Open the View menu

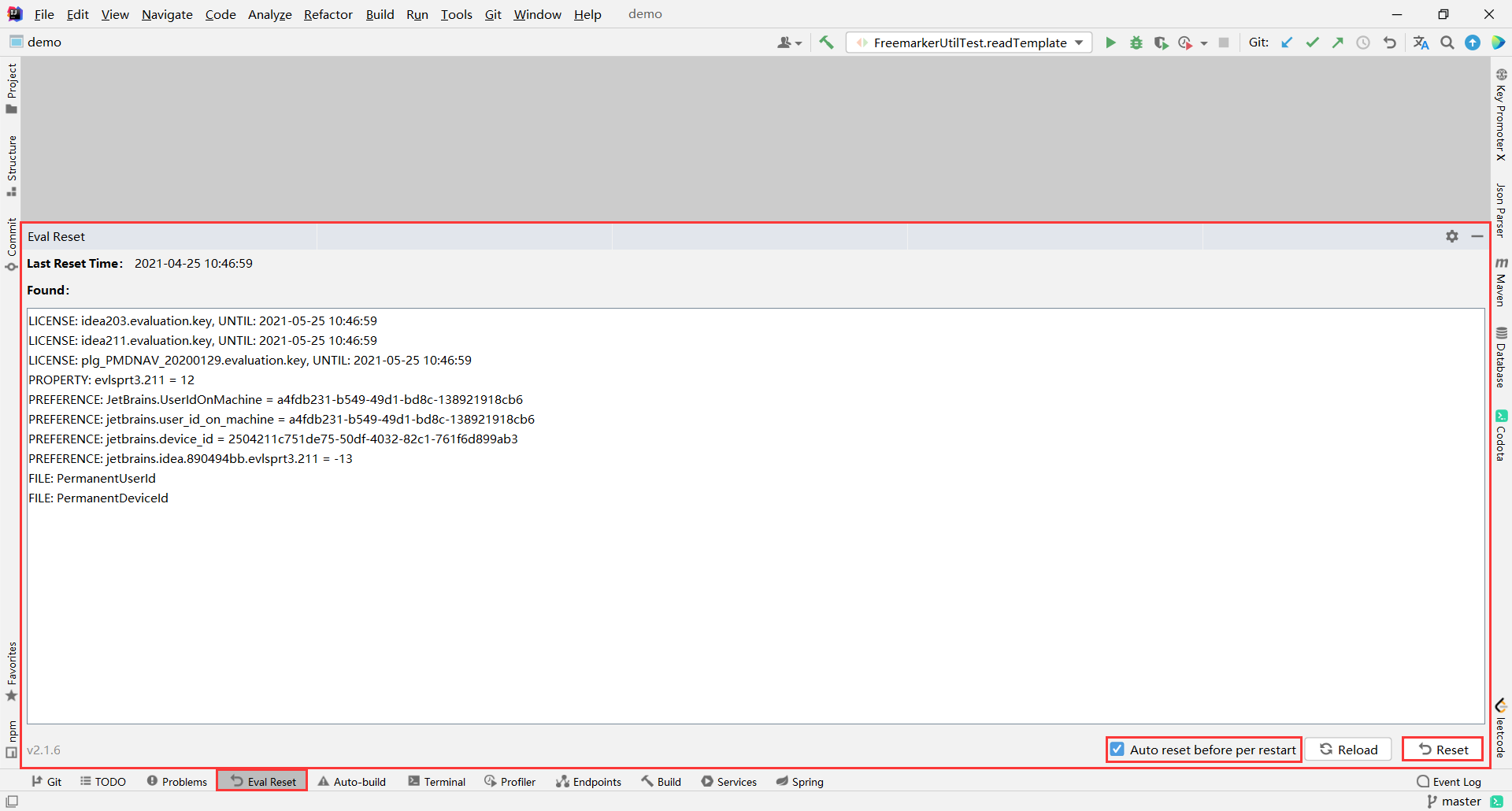115,14
